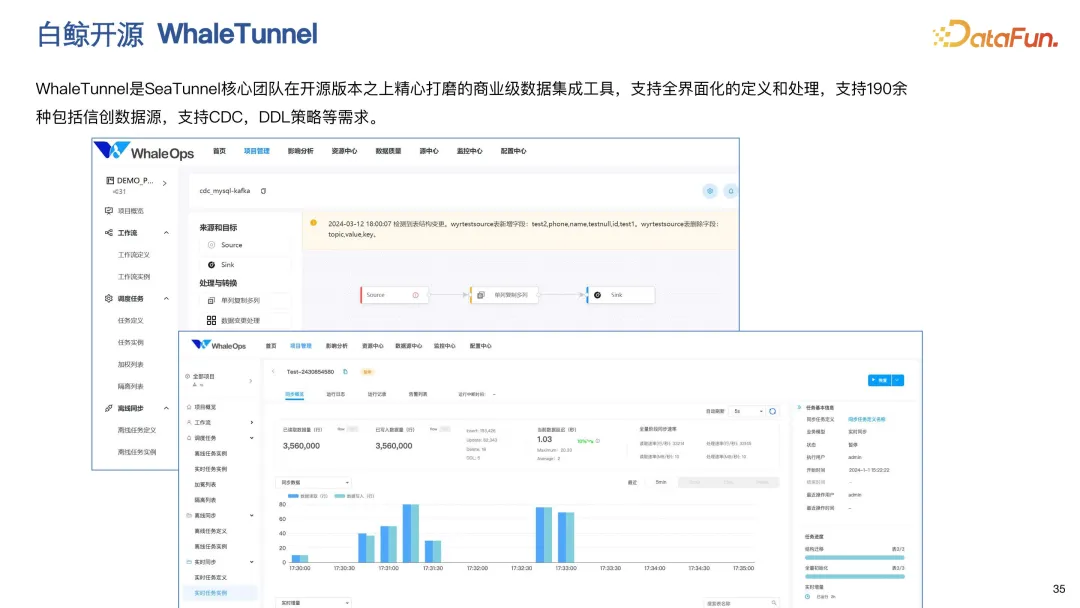Toggle dark blue 数据读取 legend swatch
Image resolution: width=1080 pixels, height=608 pixels.
click(x=293, y=496)
